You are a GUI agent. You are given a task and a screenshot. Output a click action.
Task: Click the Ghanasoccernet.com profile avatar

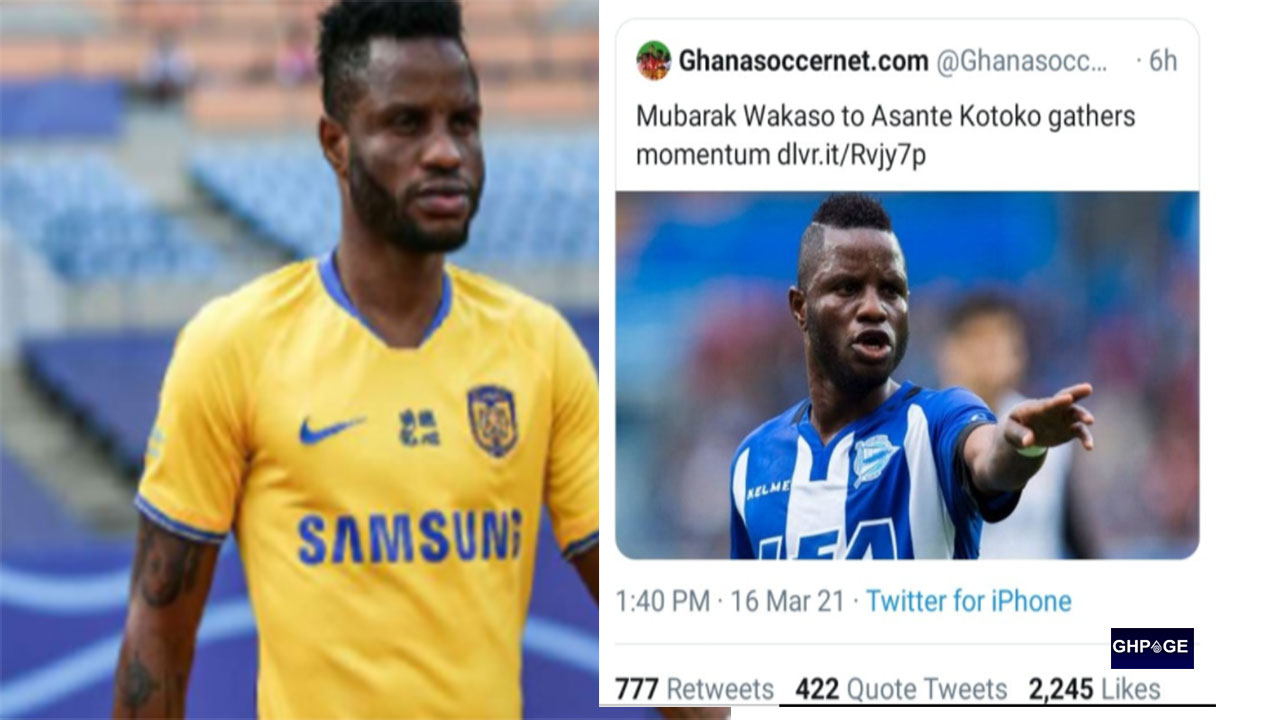[653, 61]
